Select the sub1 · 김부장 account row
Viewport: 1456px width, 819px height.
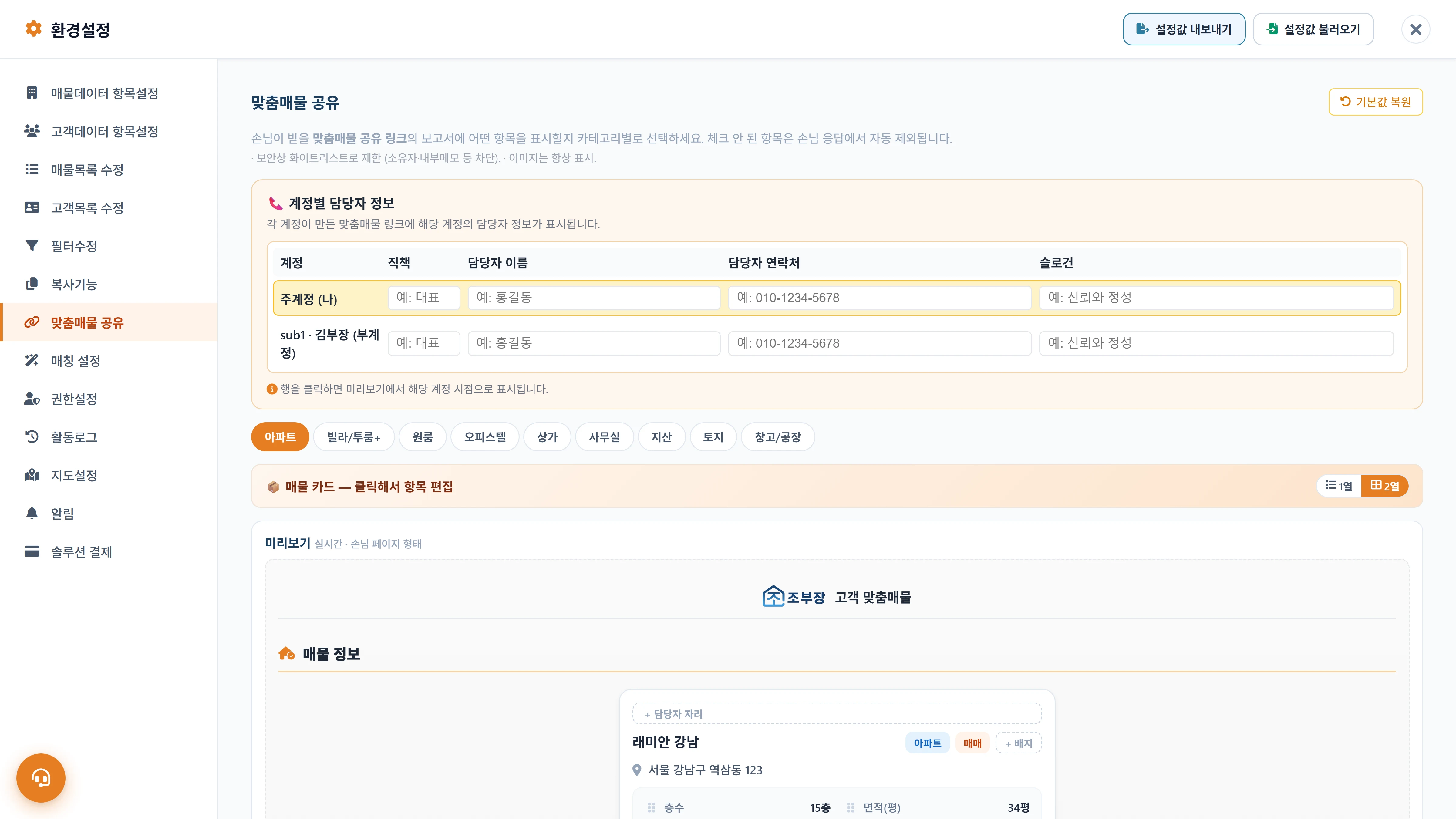click(837, 344)
